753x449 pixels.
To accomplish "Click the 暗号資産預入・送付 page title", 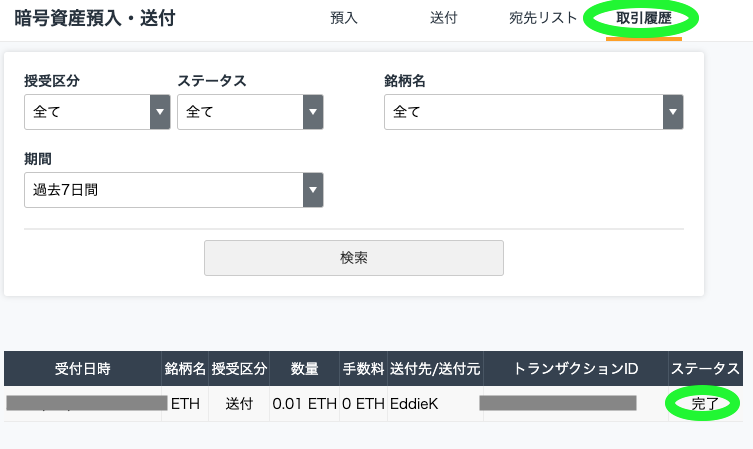I will tap(95, 18).
